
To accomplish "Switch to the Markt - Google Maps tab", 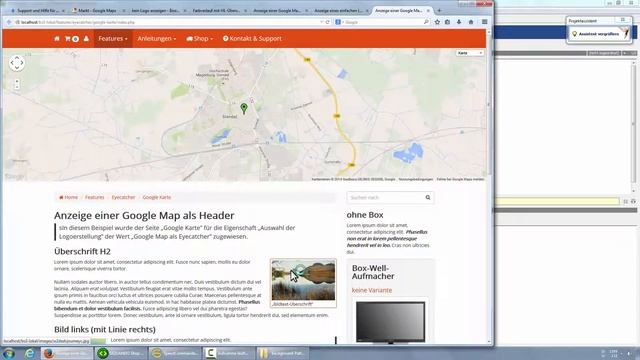I will point(97,10).
